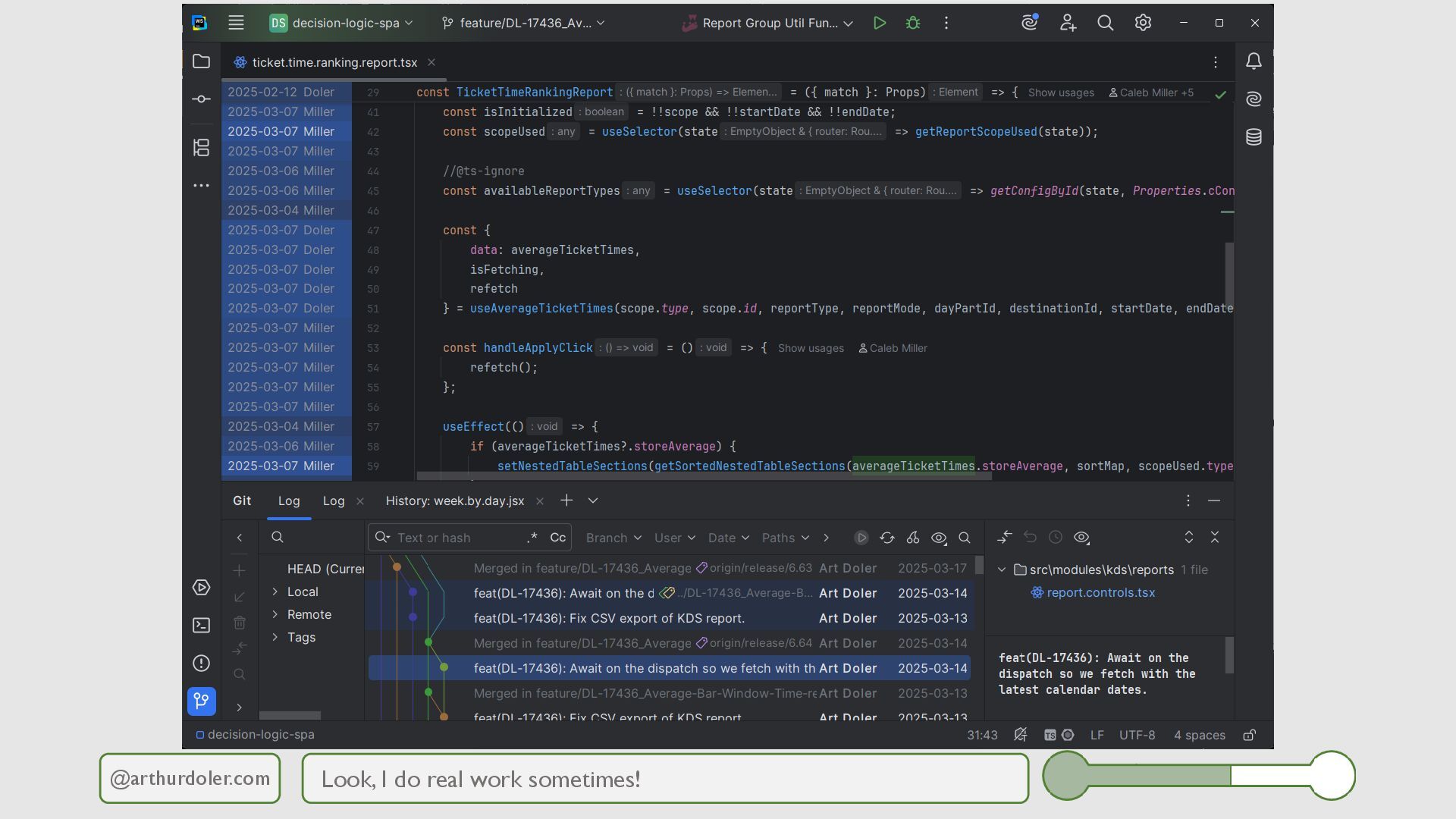Open the Database tool window icon
Screen dimensions: 1456x819
[x=1254, y=137]
